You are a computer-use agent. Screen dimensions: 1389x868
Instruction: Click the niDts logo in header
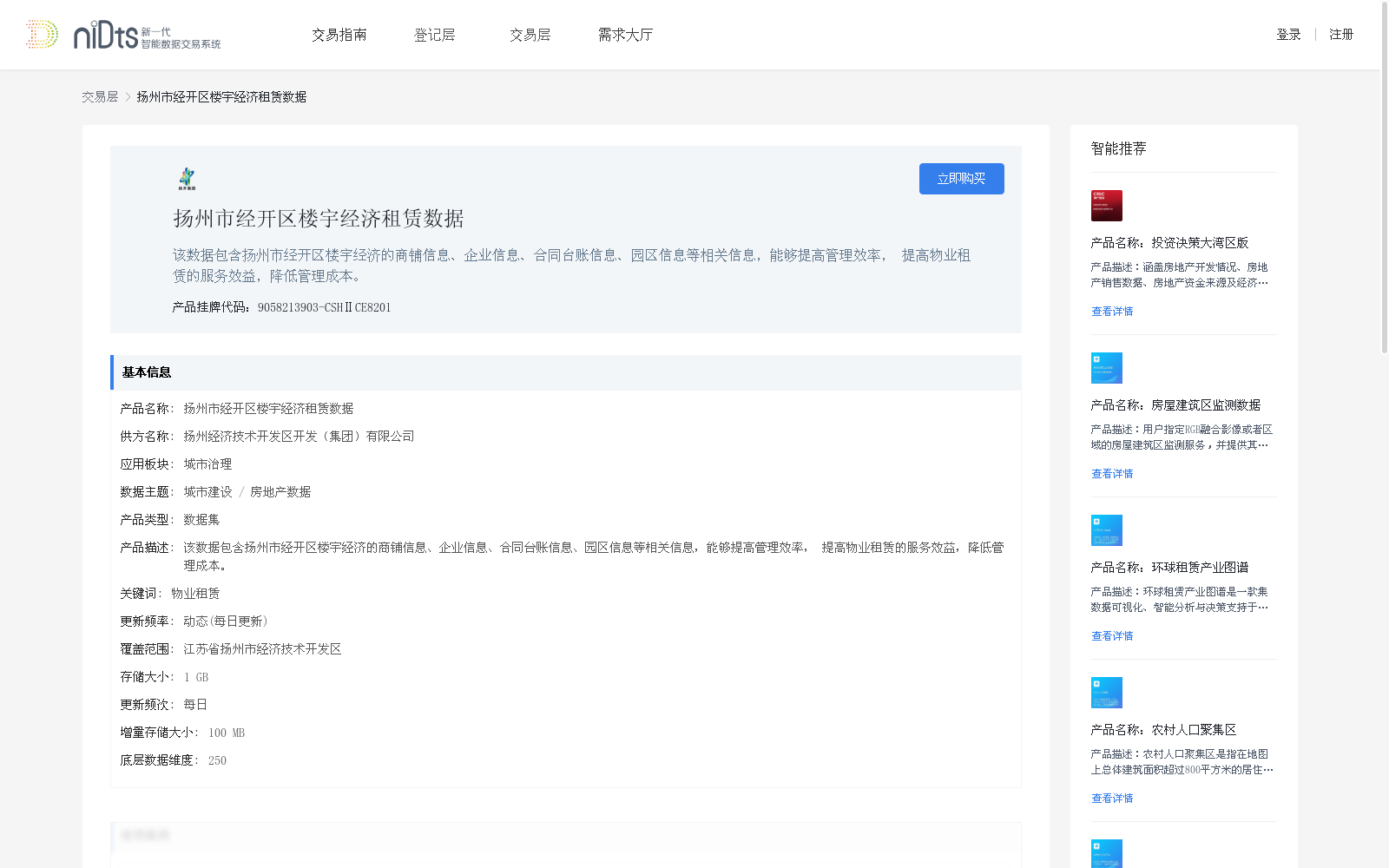[123, 35]
